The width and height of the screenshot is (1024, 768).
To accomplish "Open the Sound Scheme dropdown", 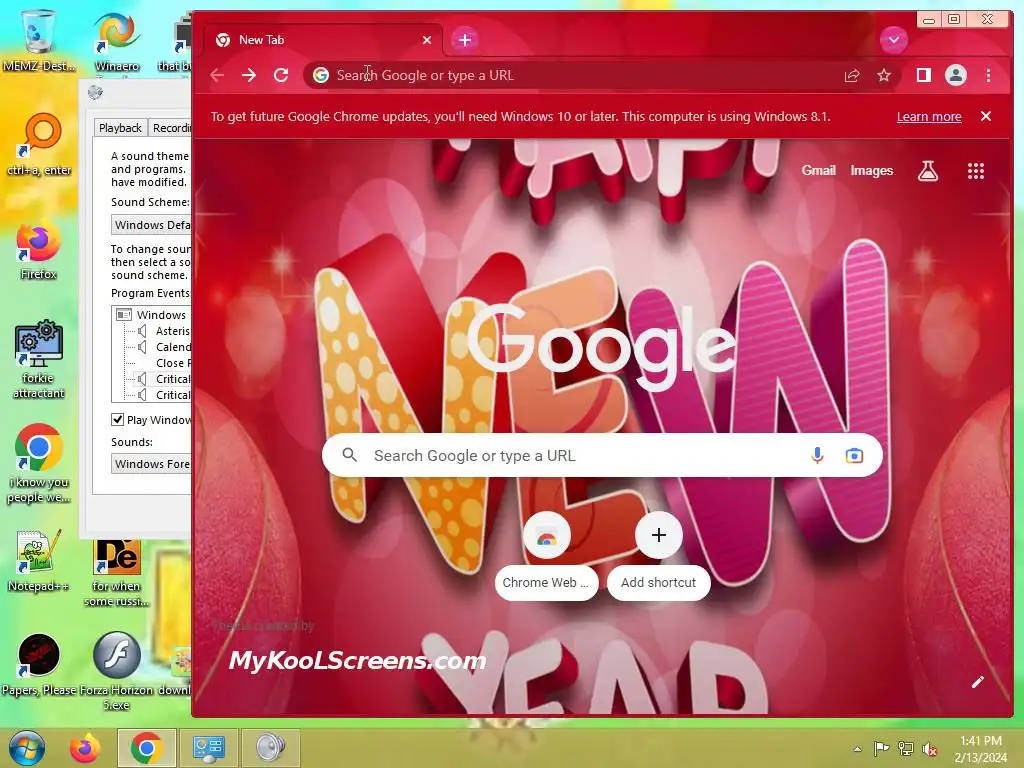I will pos(152,225).
